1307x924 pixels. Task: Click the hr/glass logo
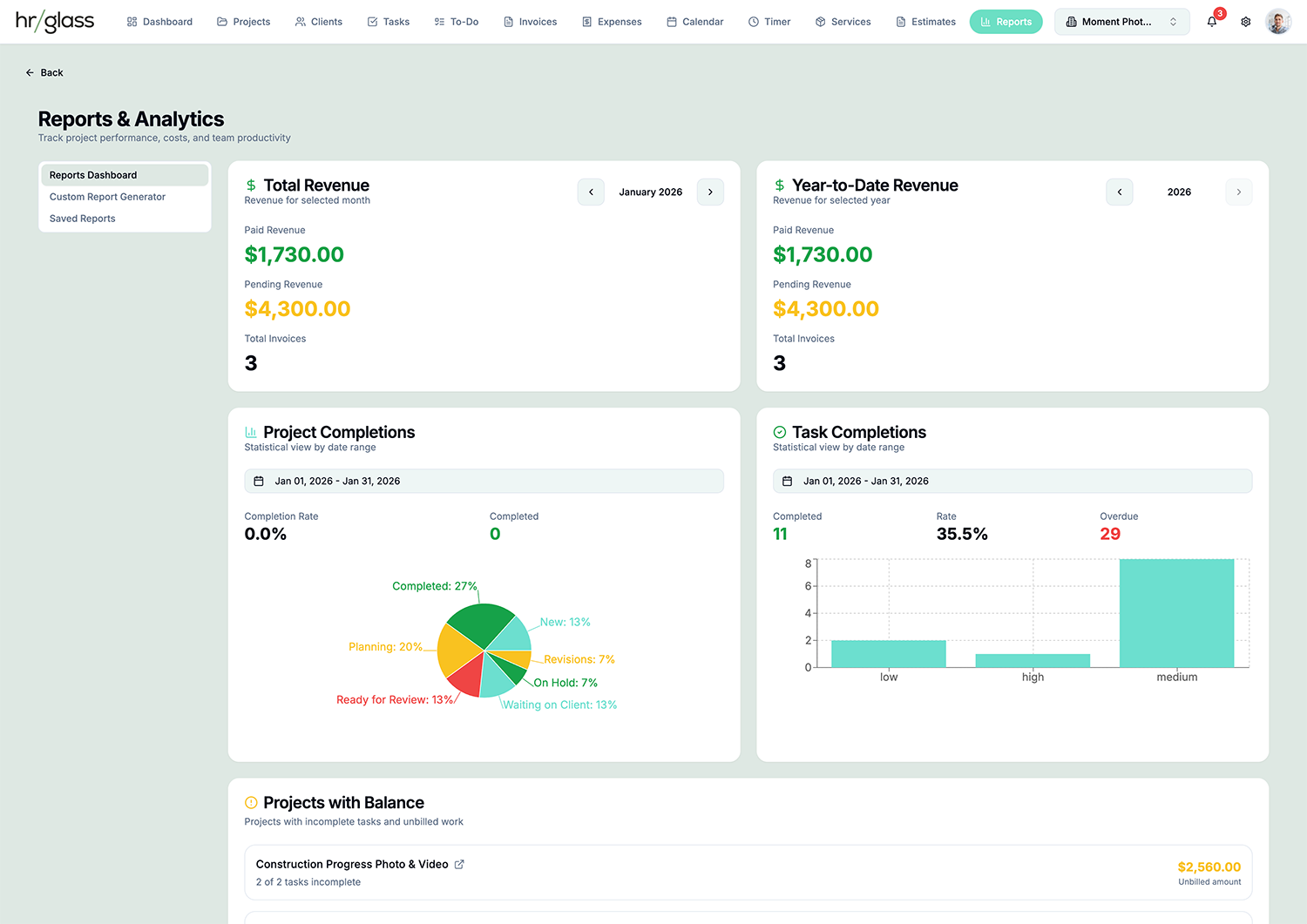point(55,22)
